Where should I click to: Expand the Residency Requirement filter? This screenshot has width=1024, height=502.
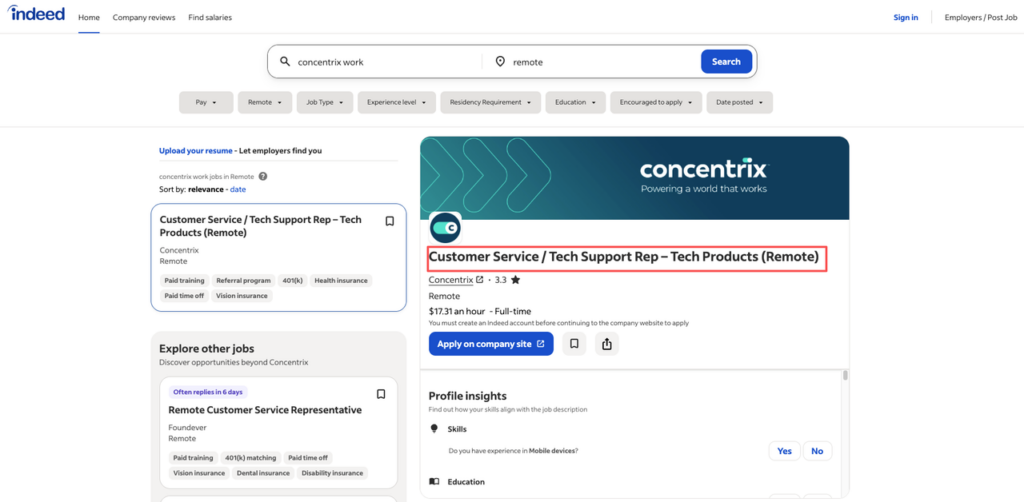[490, 102]
